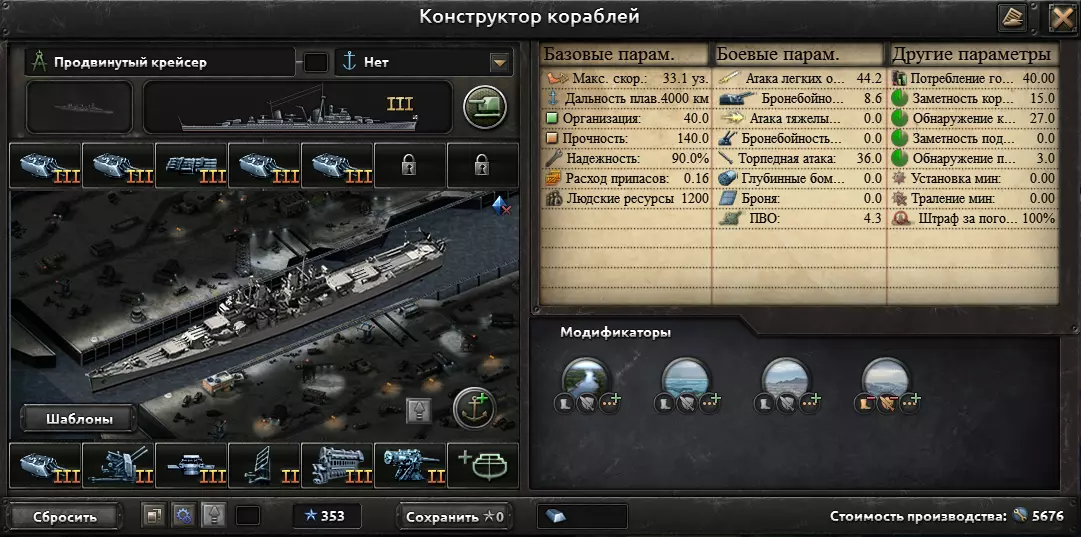Expand the 'Нет' anchor role dropdown

pyautogui.click(x=424, y=62)
